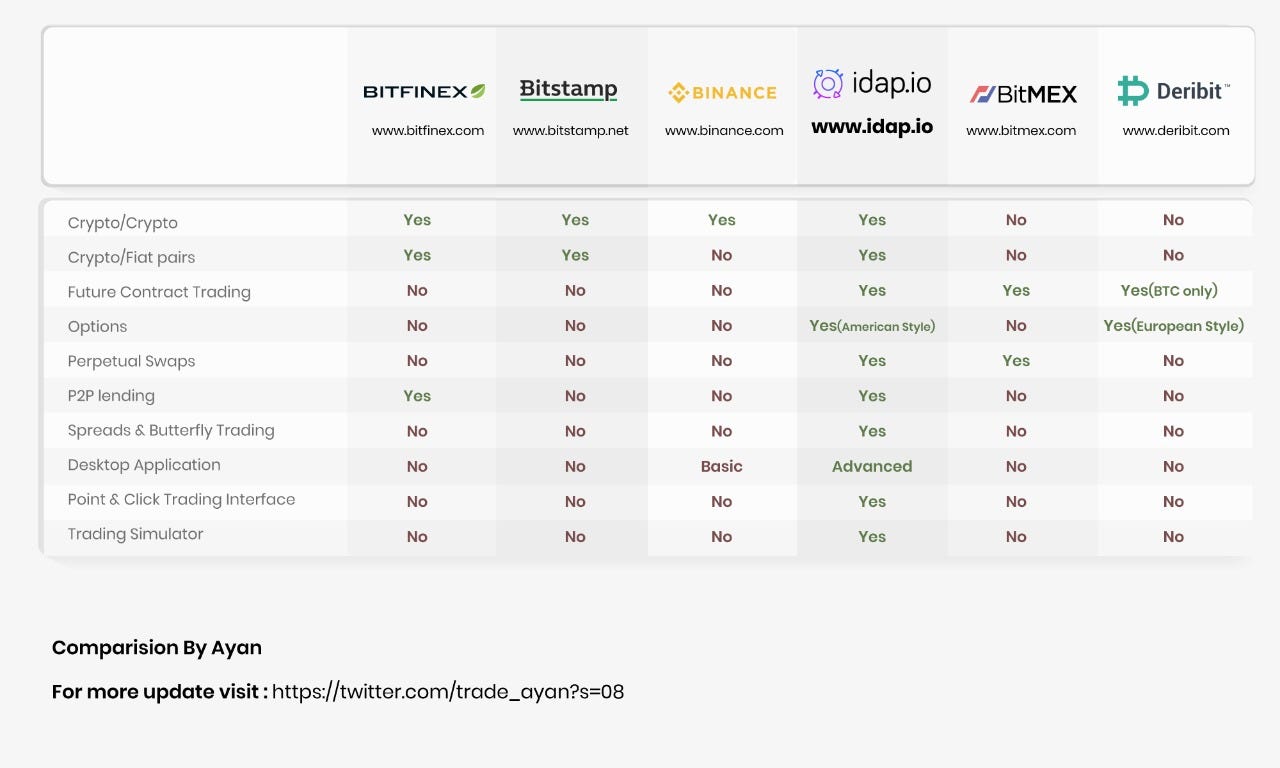Click Deribit's No in Perpetual Swaps row
The image size is (1280, 768).
point(1173,360)
